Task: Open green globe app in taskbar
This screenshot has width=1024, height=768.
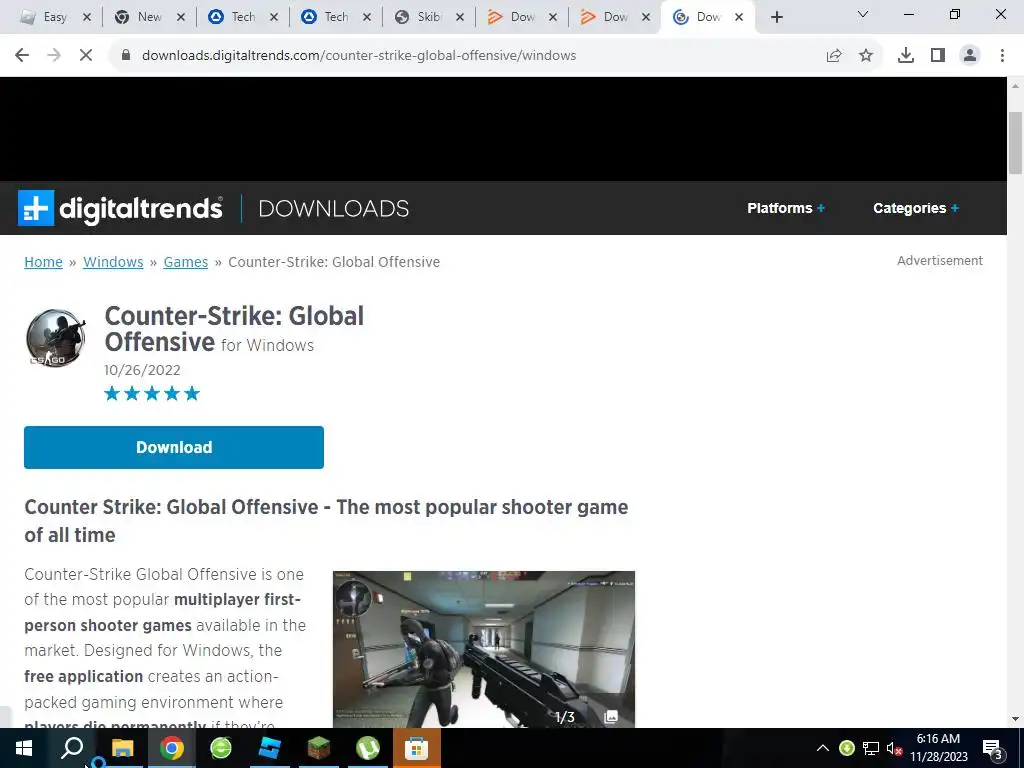Action: [221, 748]
